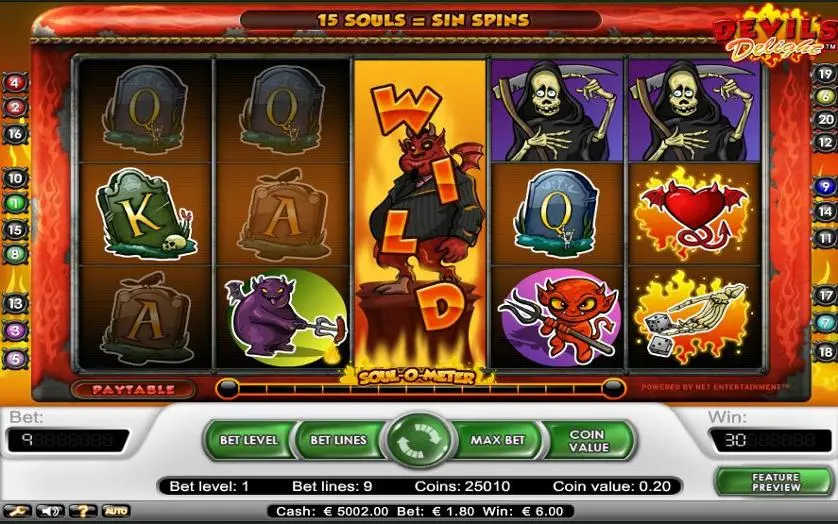Select payline number 18 indicator
838x524 pixels.
[825, 352]
